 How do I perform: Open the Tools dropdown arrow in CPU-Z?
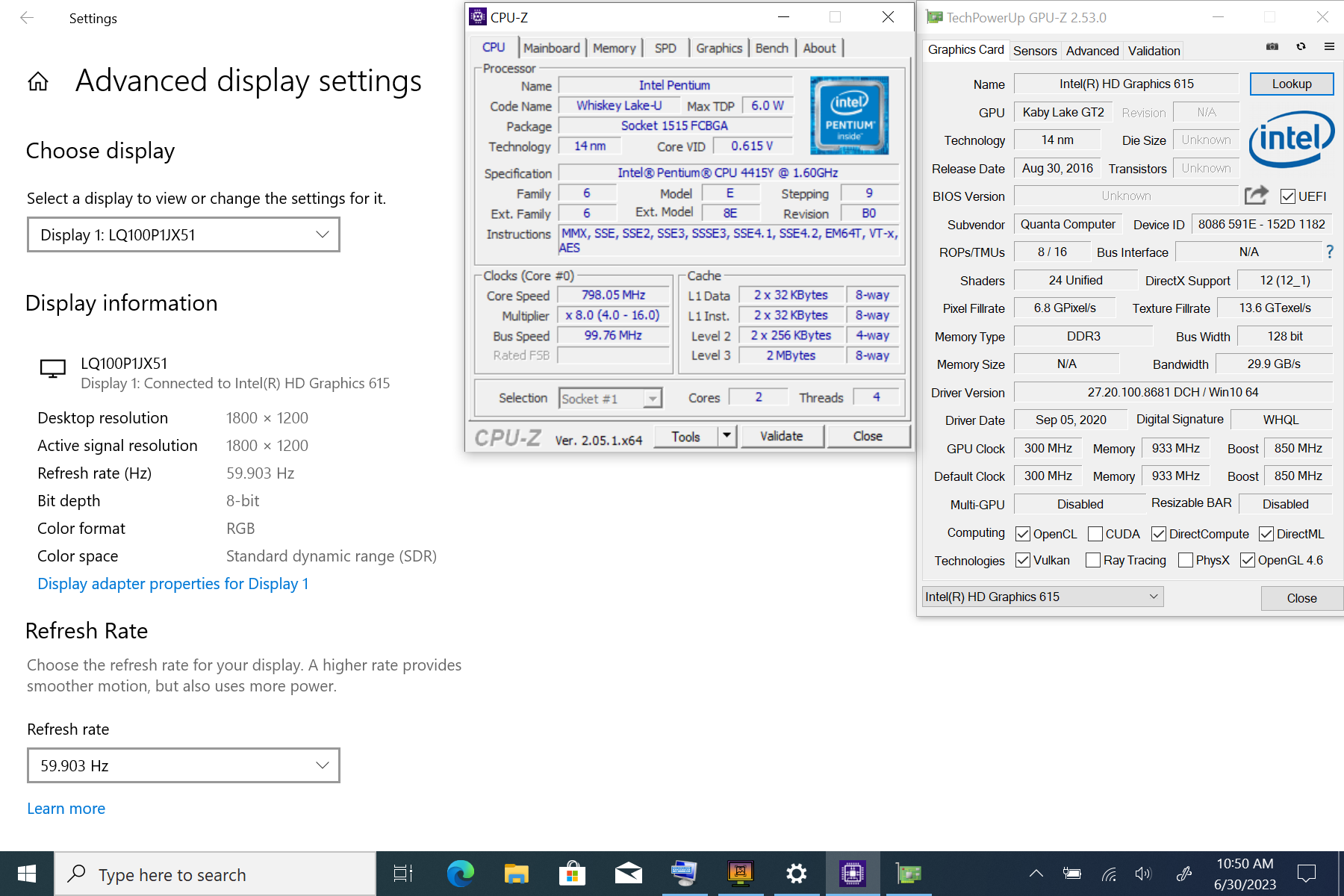[727, 436]
